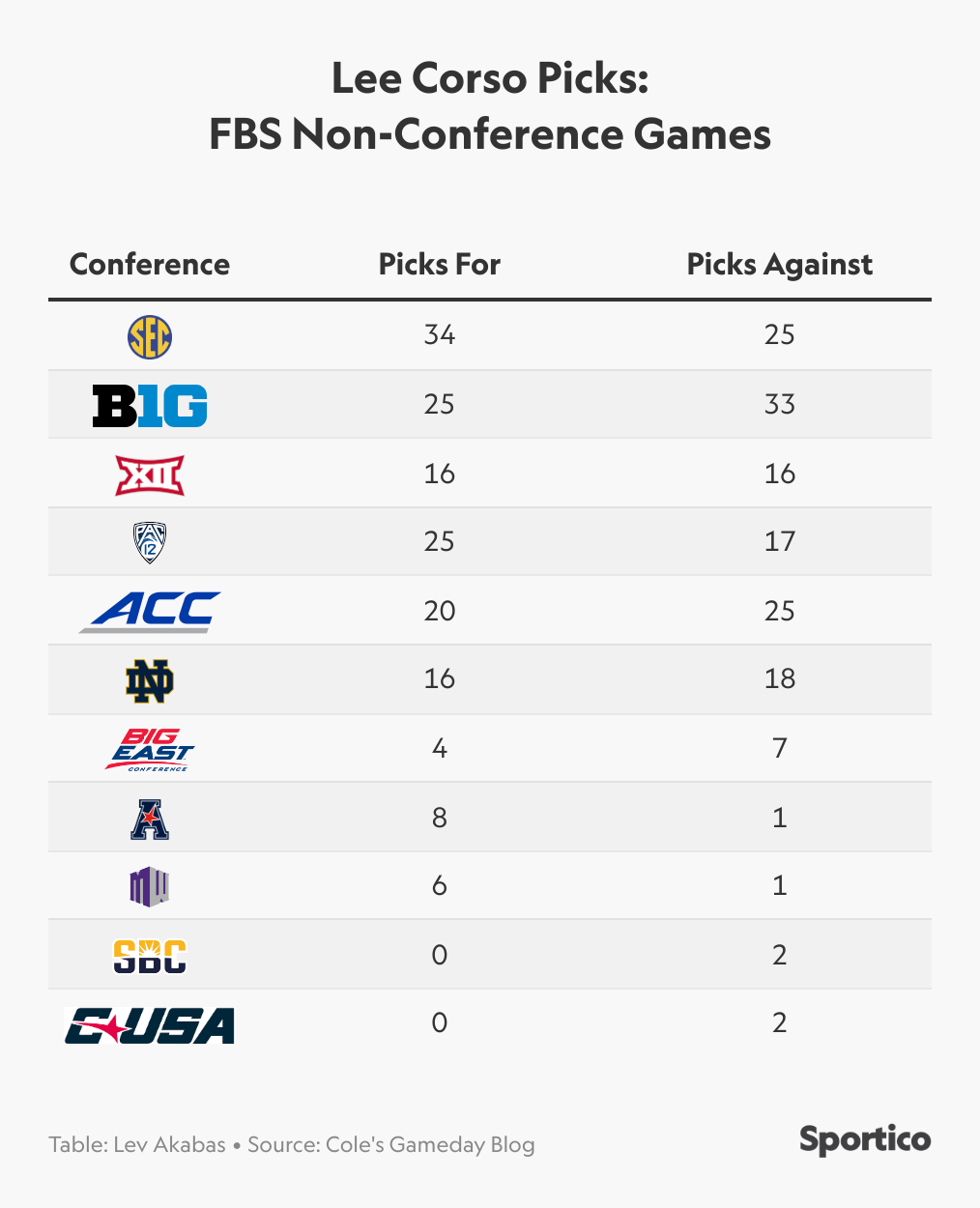Select the C-USA conference logo

pyautogui.click(x=150, y=1025)
